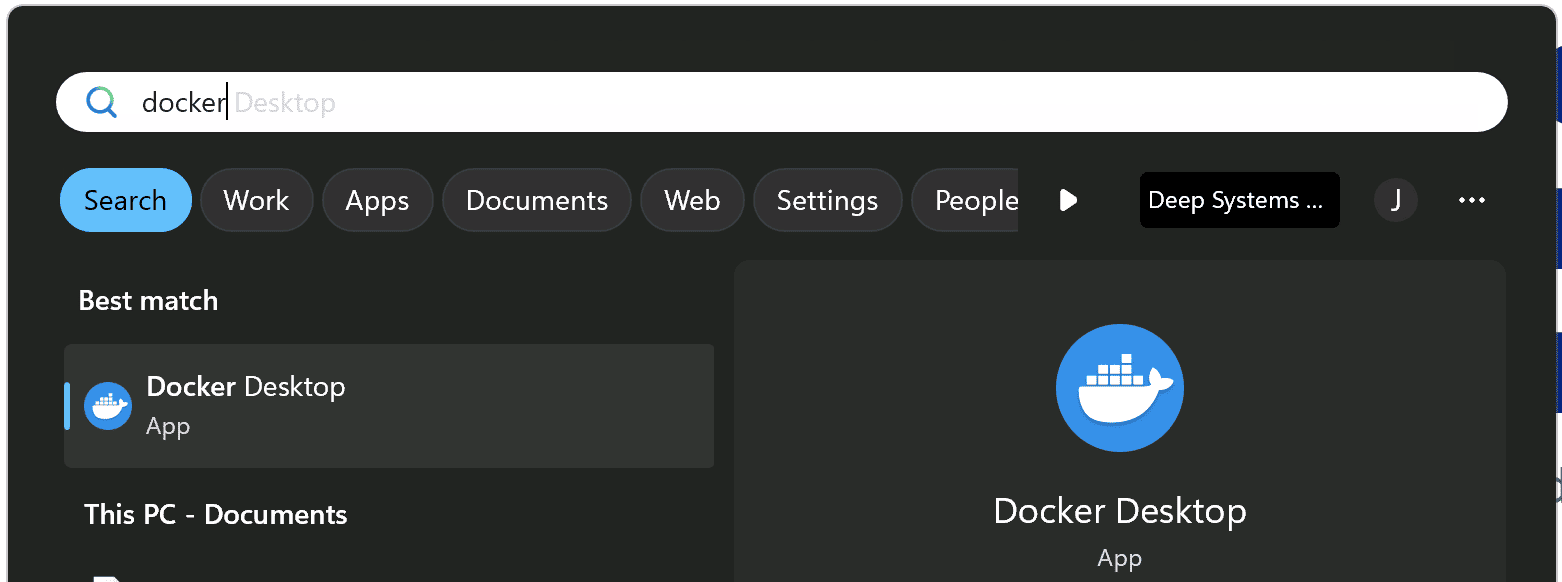The height and width of the screenshot is (582, 1562).
Task: Switch to the Documents filter
Action: click(536, 200)
